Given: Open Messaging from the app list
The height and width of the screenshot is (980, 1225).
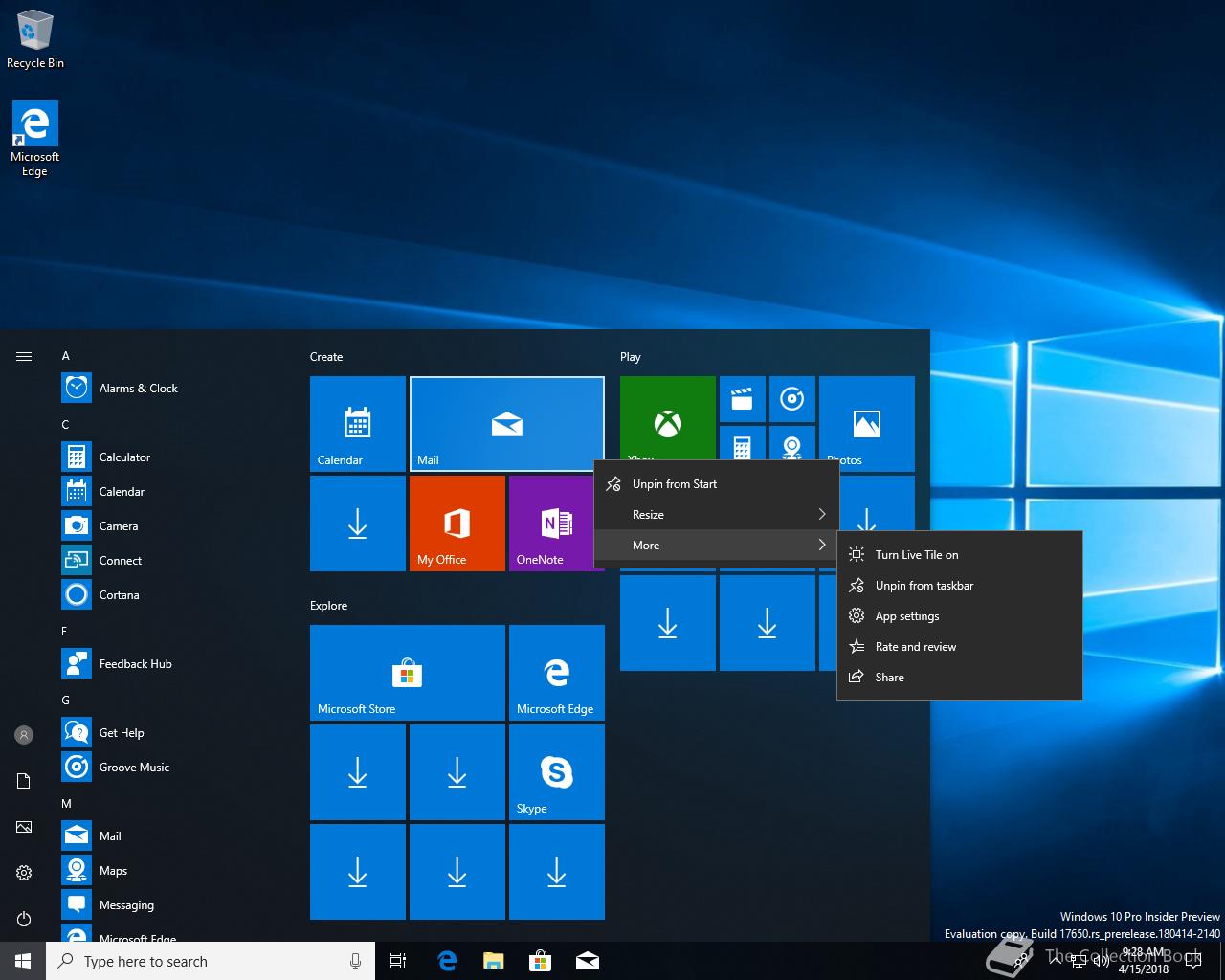Looking at the screenshot, I should (172, 904).
